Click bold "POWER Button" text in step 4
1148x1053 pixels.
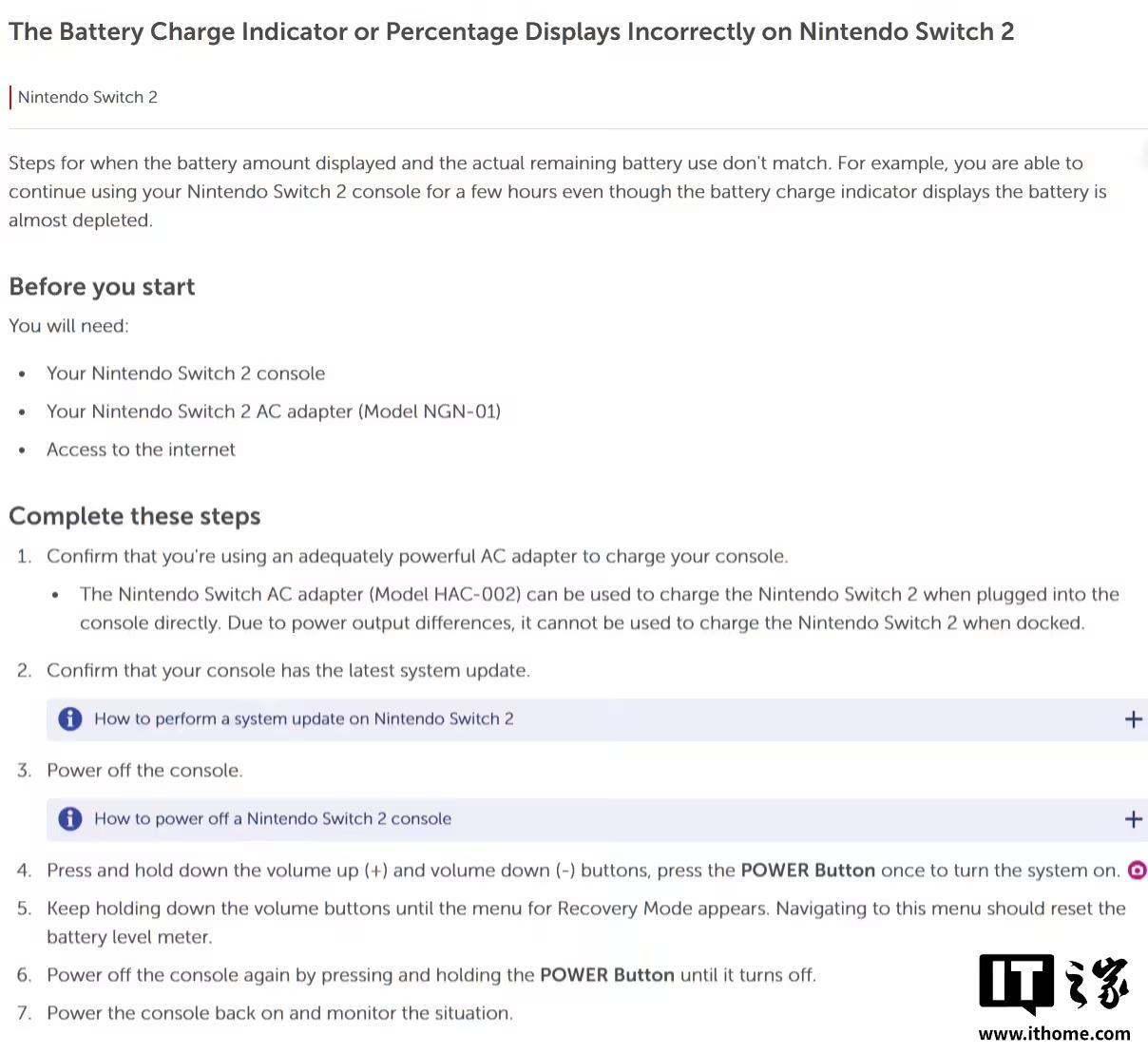point(807,871)
